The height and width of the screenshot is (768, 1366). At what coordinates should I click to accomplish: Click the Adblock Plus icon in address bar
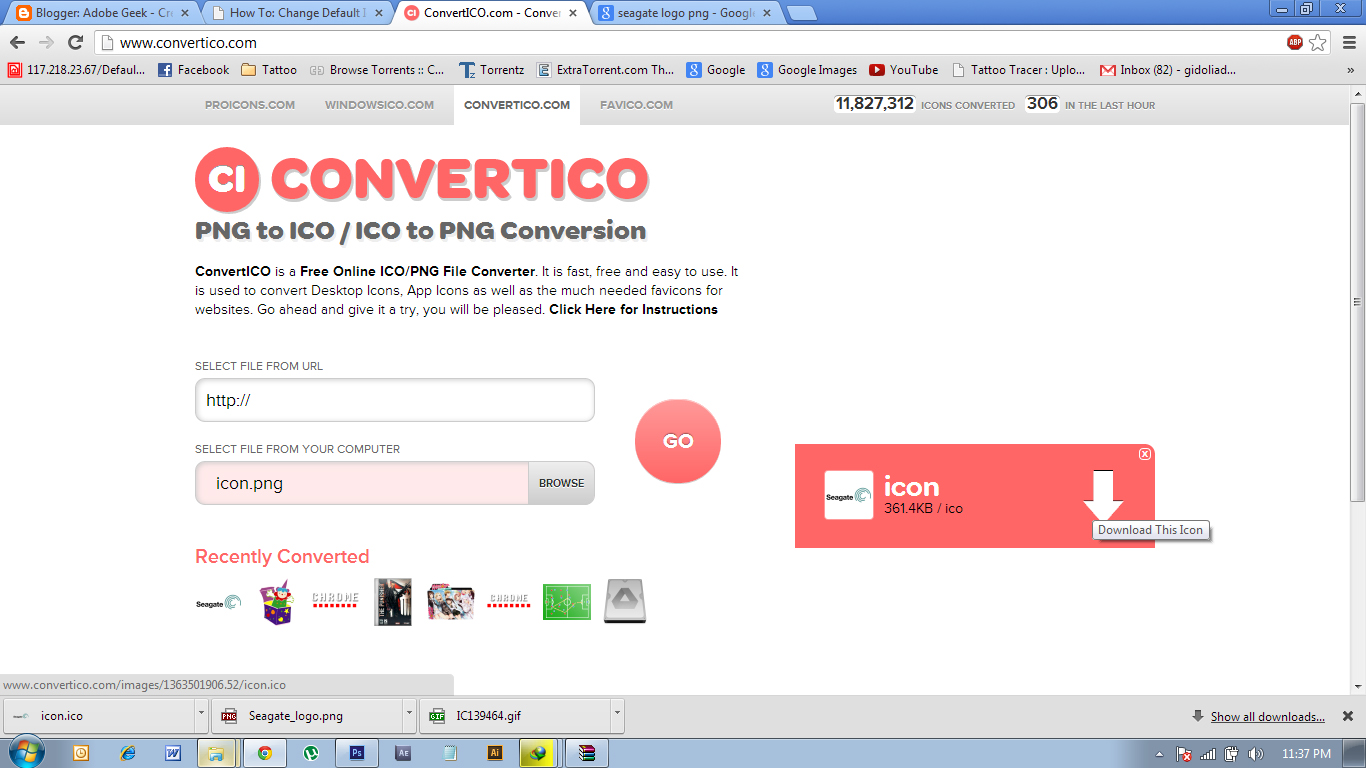click(x=1295, y=43)
